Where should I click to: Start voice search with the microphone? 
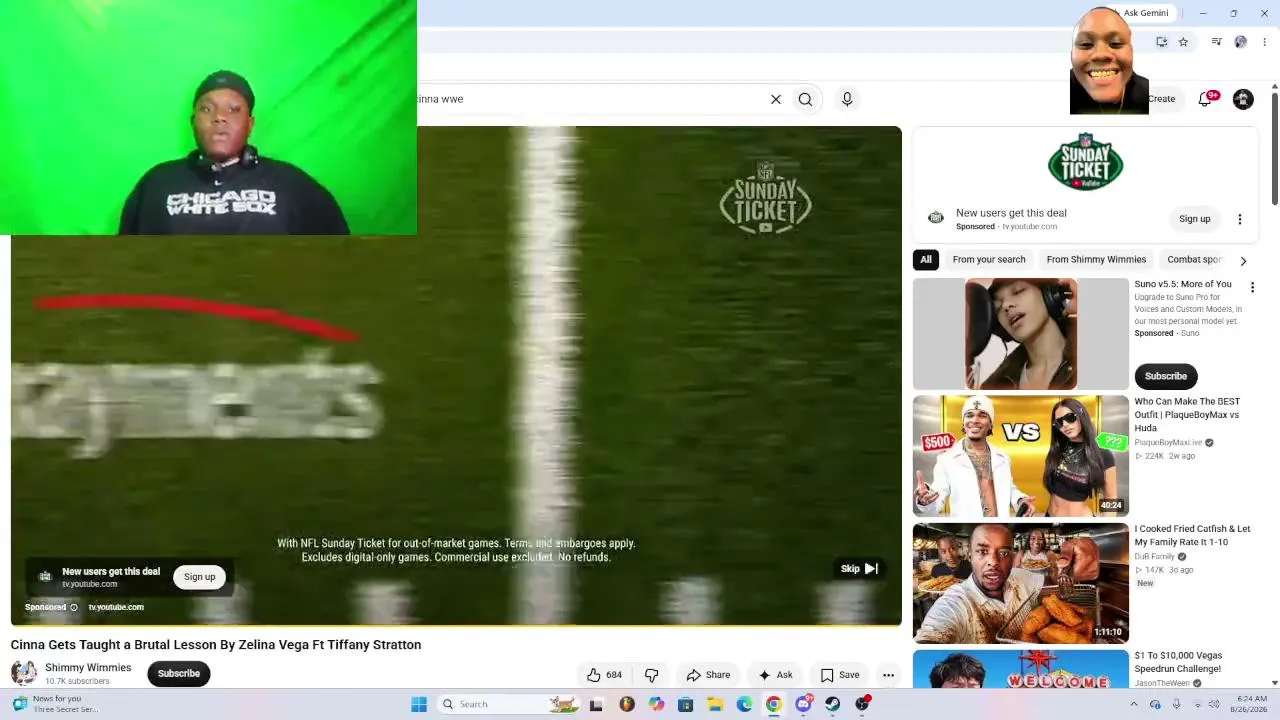click(x=847, y=99)
